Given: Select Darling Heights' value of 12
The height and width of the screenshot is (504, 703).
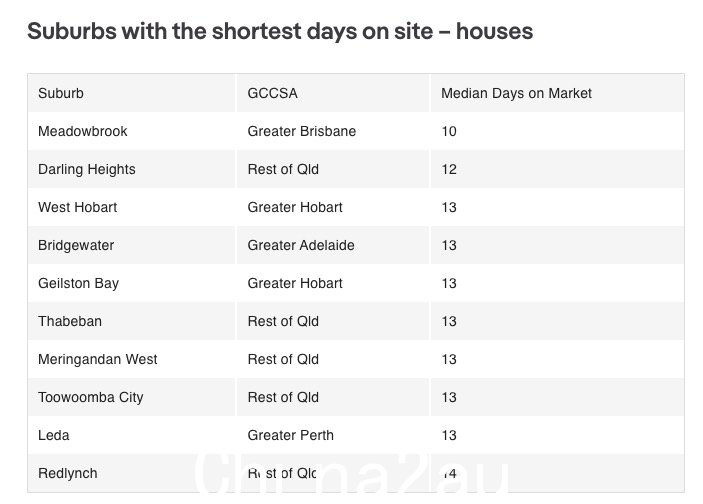Looking at the screenshot, I should 449,169.
